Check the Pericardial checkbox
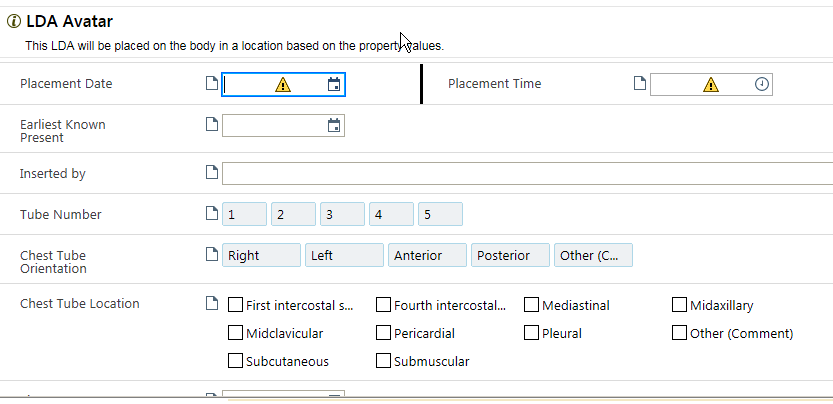 [383, 333]
